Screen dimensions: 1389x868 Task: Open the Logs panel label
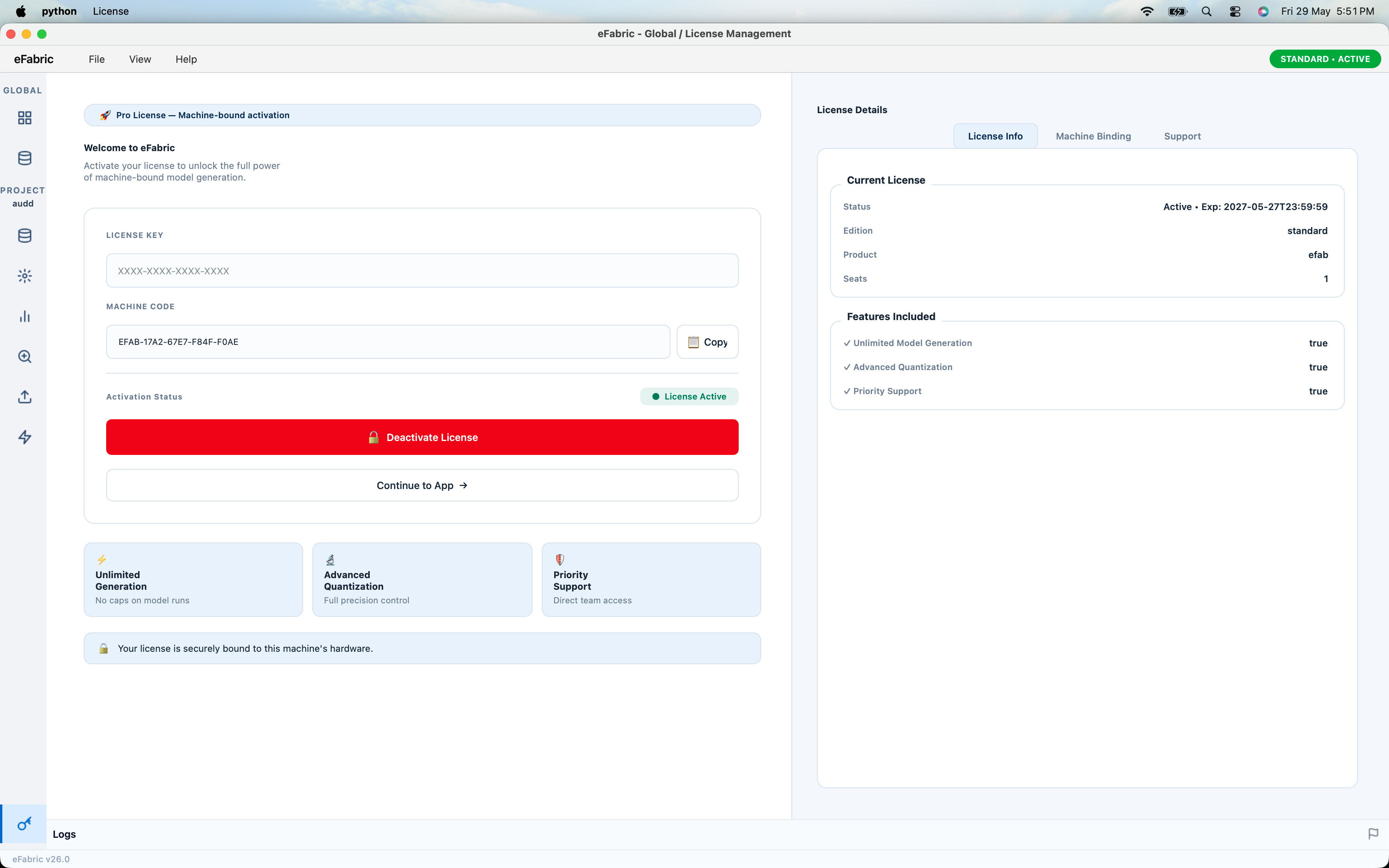click(64, 834)
